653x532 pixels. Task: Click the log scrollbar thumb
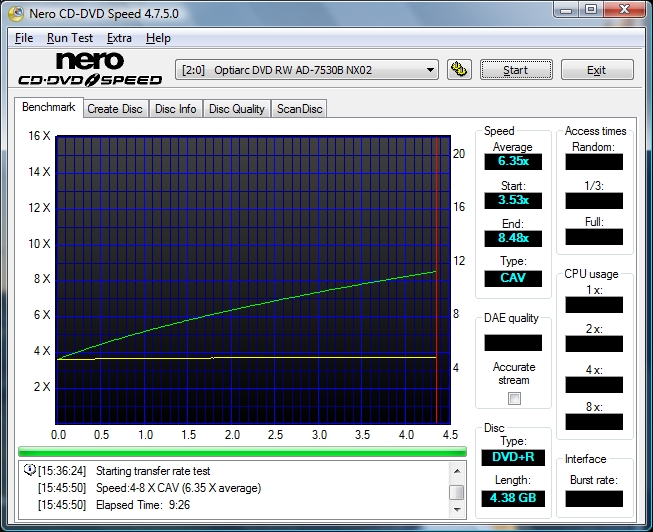click(x=457, y=492)
